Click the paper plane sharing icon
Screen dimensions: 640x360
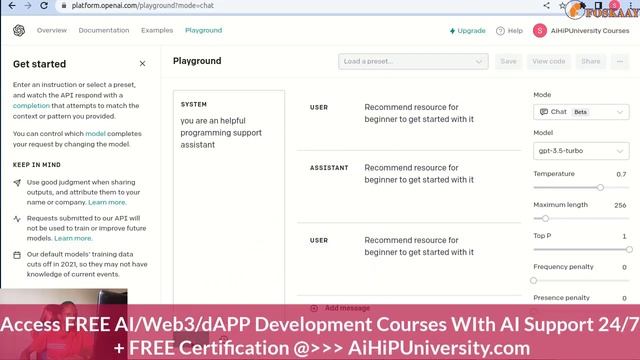[17, 183]
